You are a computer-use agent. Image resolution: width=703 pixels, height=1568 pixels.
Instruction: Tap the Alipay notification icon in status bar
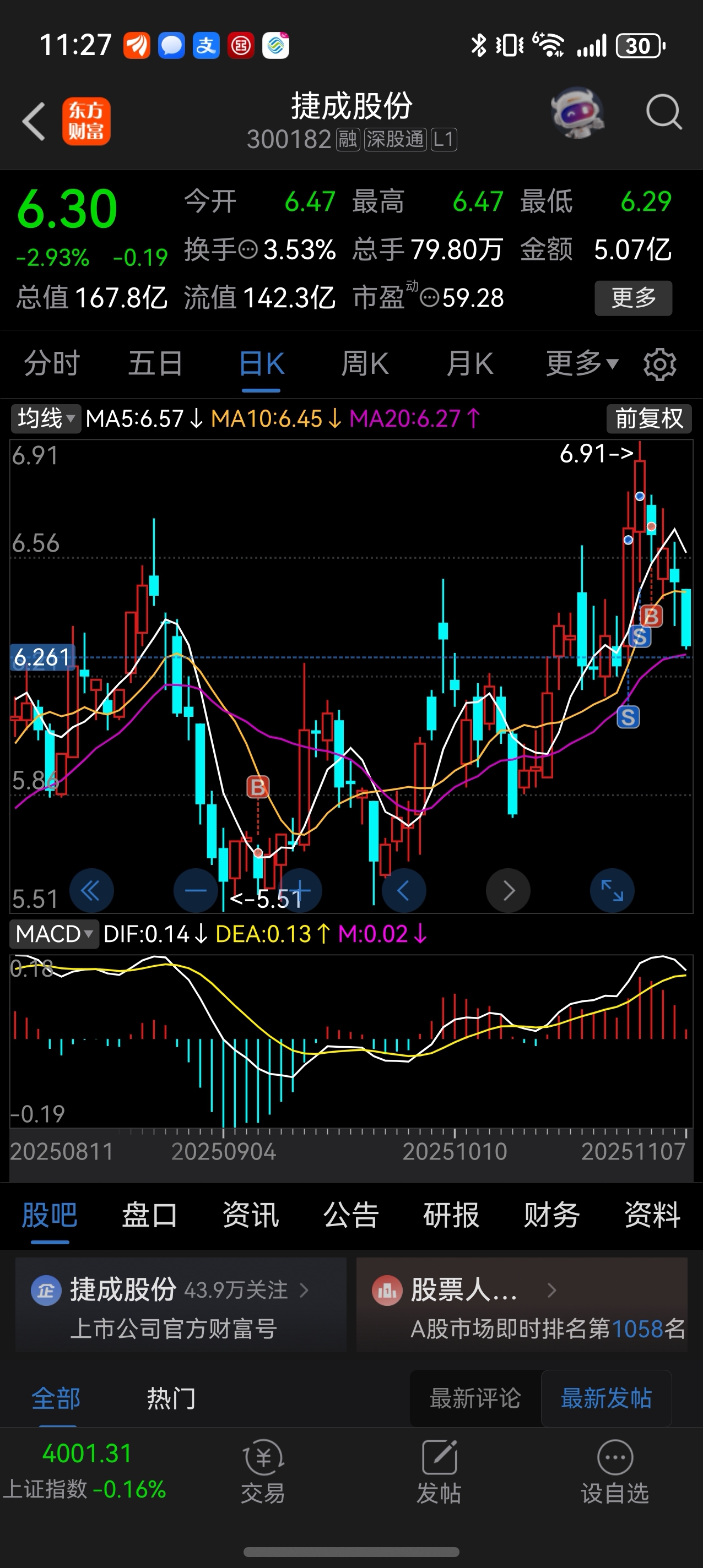[206, 46]
